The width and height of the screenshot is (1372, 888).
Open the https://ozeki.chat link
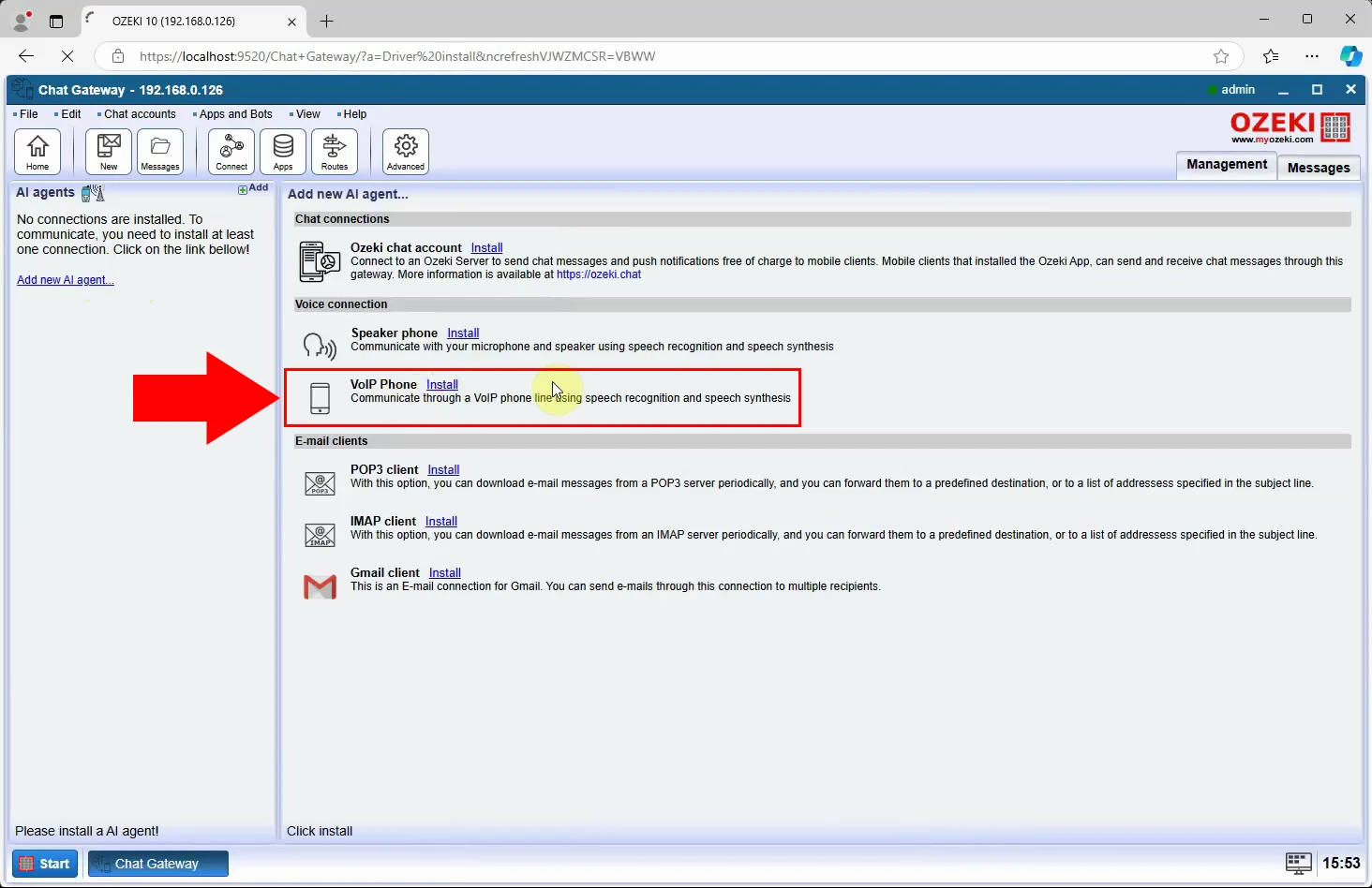point(599,274)
